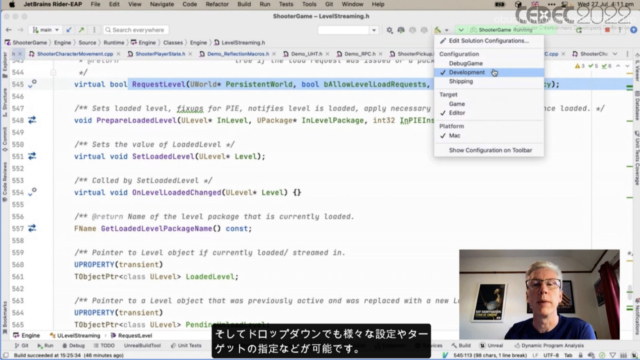Open the UnrealBuildTool tool window

tap(142, 346)
